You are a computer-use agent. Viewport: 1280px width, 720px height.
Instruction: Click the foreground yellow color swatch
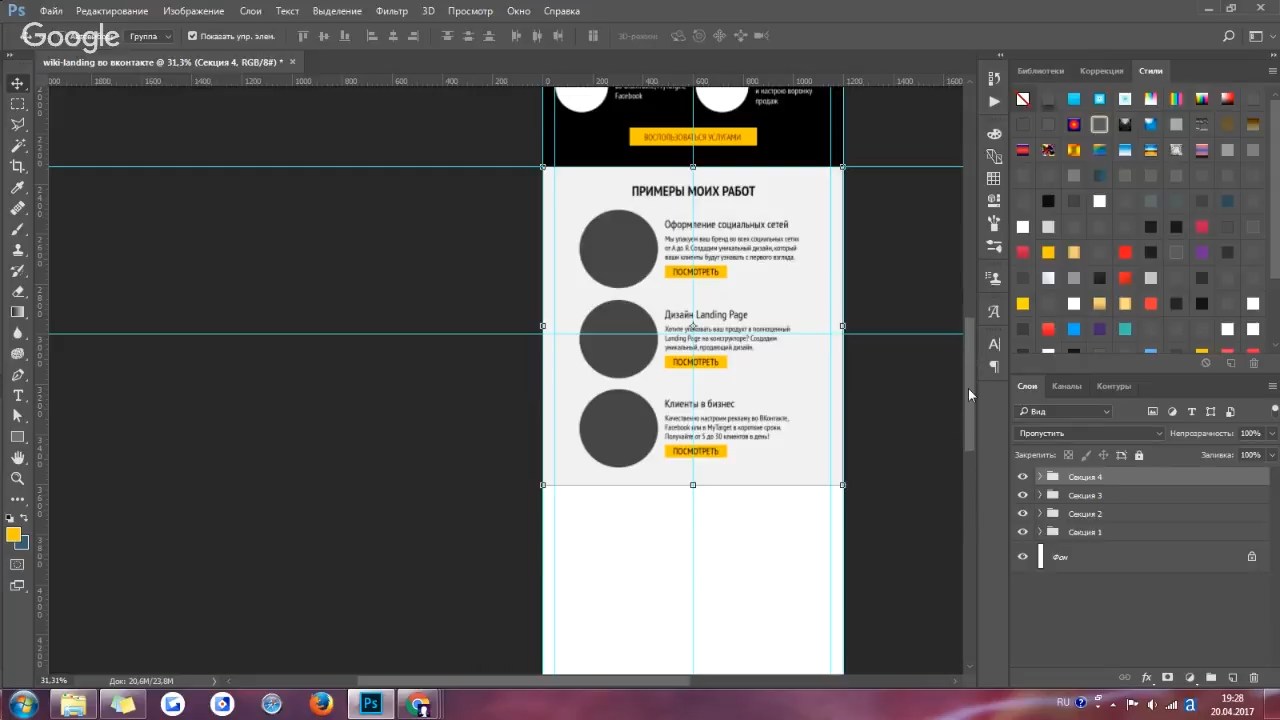(x=13, y=535)
